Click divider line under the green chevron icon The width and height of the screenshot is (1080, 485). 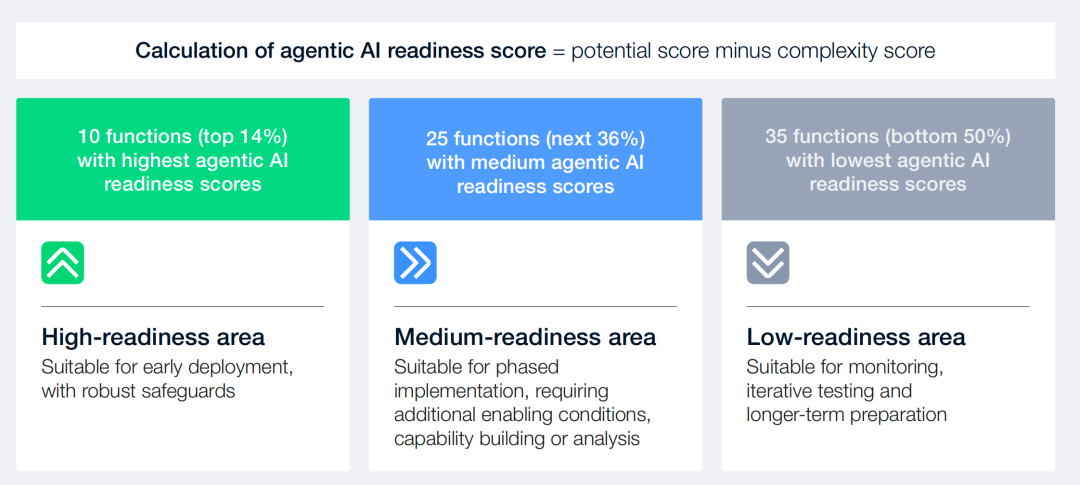[183, 306]
